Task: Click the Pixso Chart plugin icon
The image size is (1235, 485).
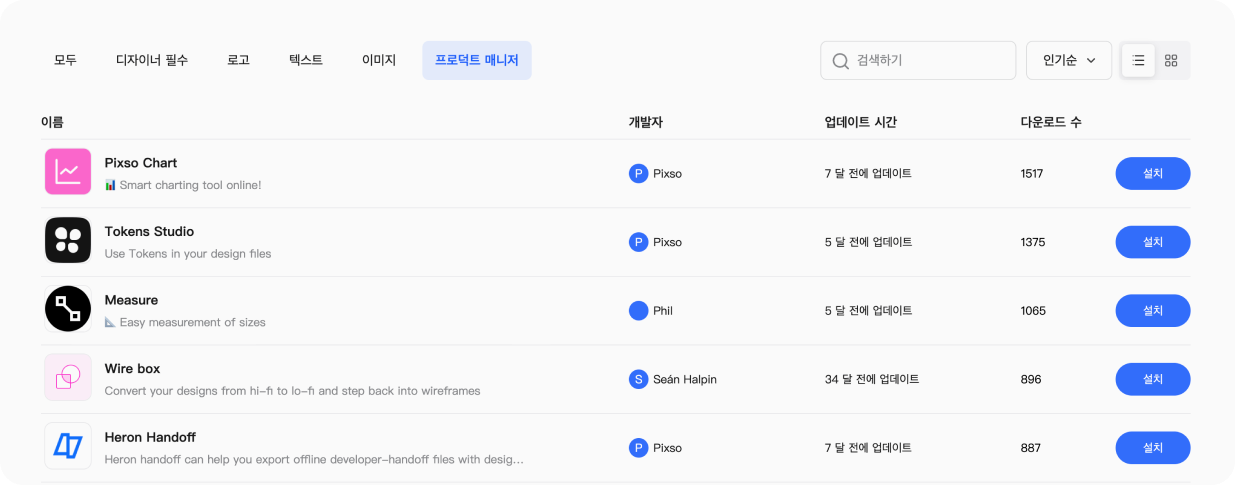Action: point(68,172)
